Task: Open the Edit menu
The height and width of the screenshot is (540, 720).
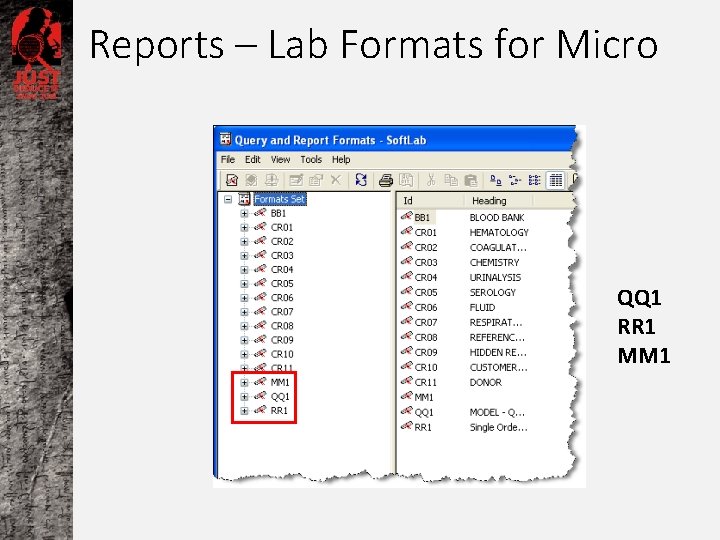Action: pos(253,159)
